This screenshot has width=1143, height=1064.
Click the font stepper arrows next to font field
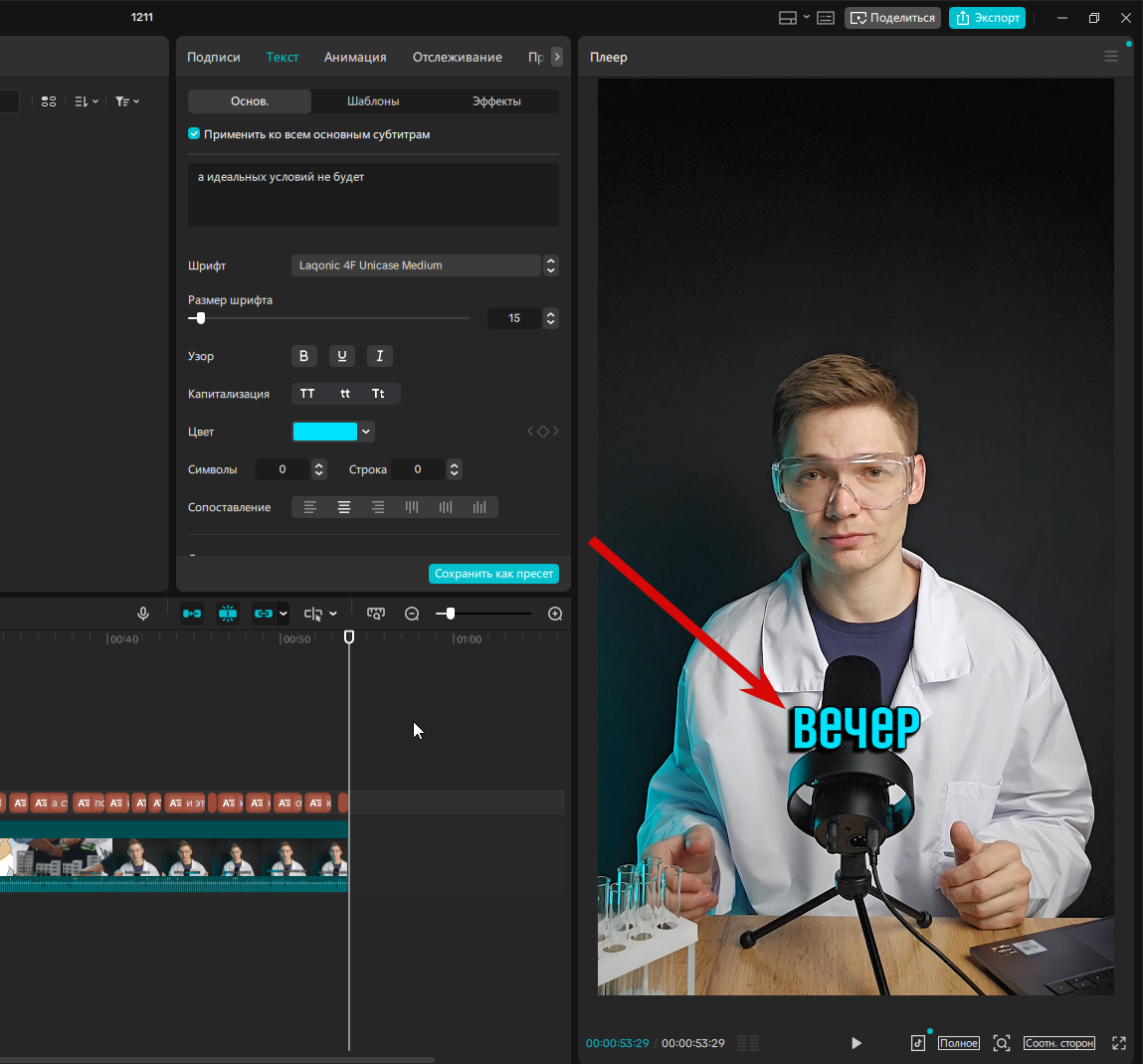pyautogui.click(x=551, y=266)
